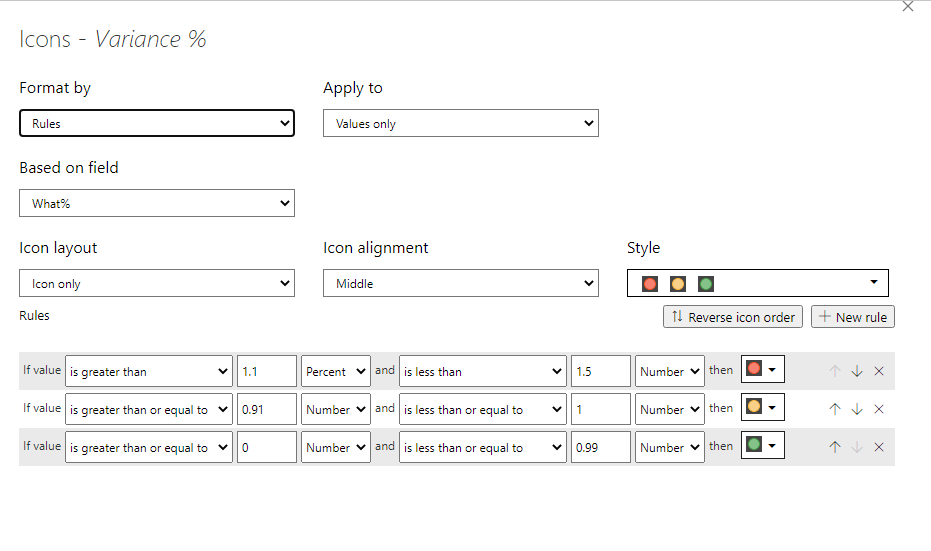
Task: Open the Style icon set dropdown
Action: [x=758, y=283]
